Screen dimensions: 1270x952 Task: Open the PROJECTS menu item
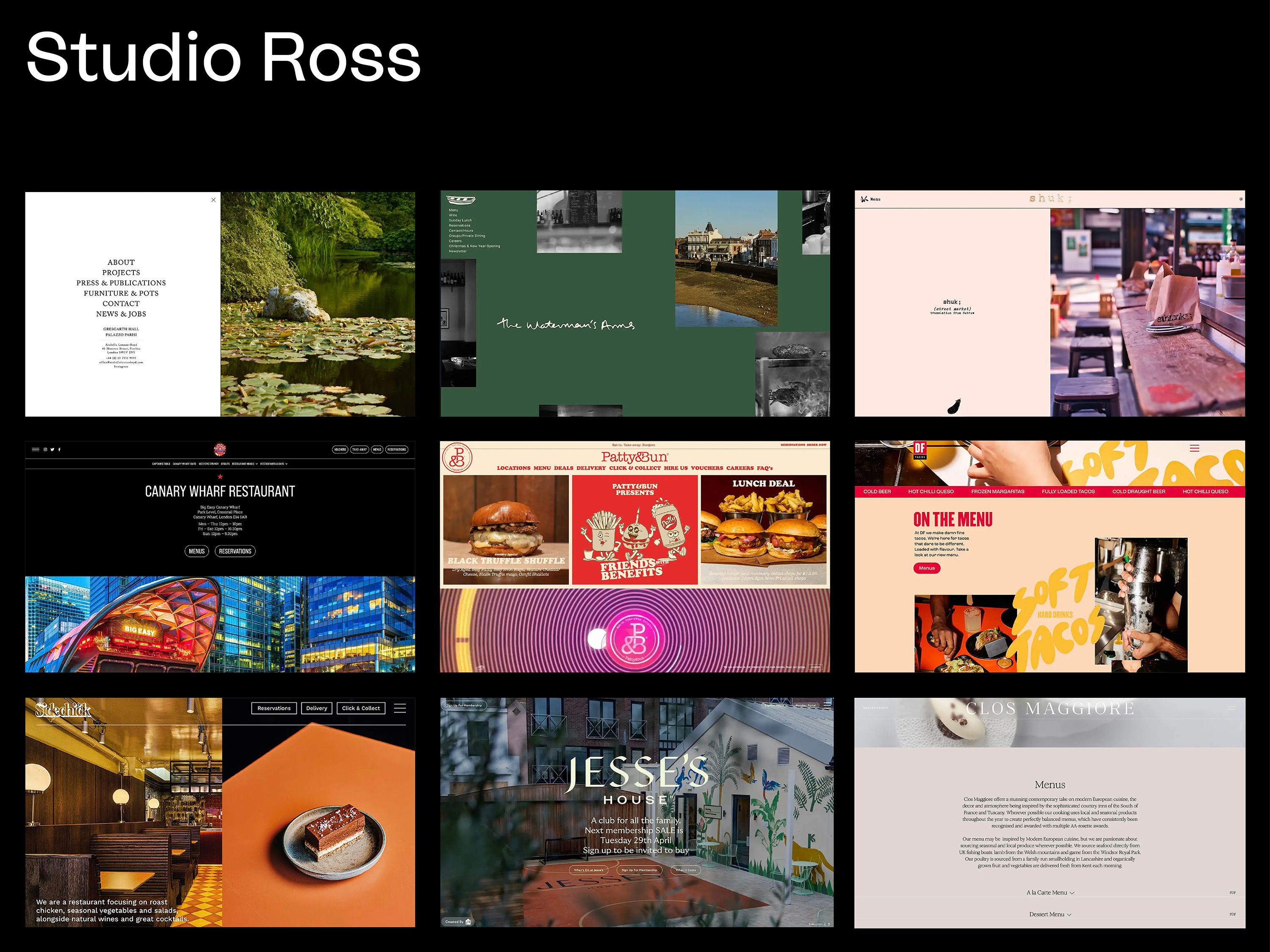(121, 272)
